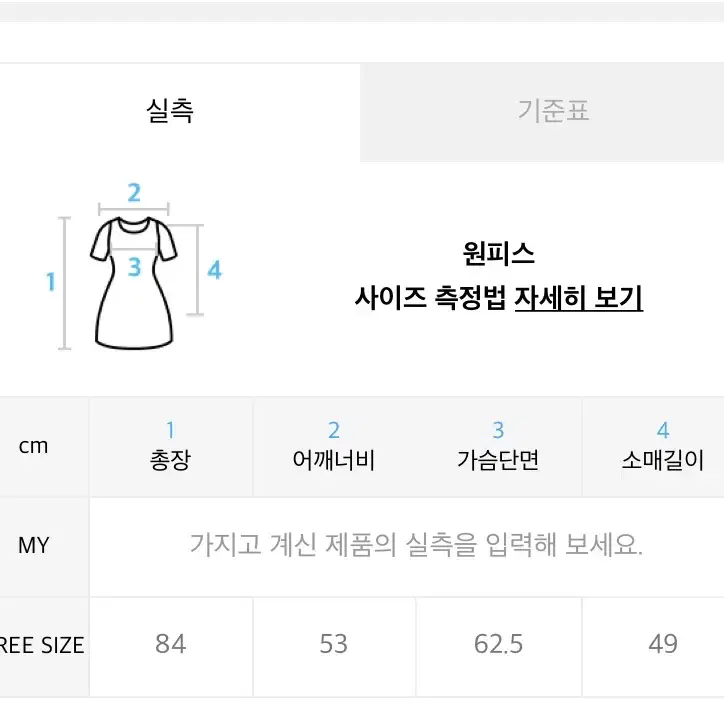Select the 소매길이 column header
This screenshot has width=724, height=724.
pyautogui.click(x=663, y=446)
